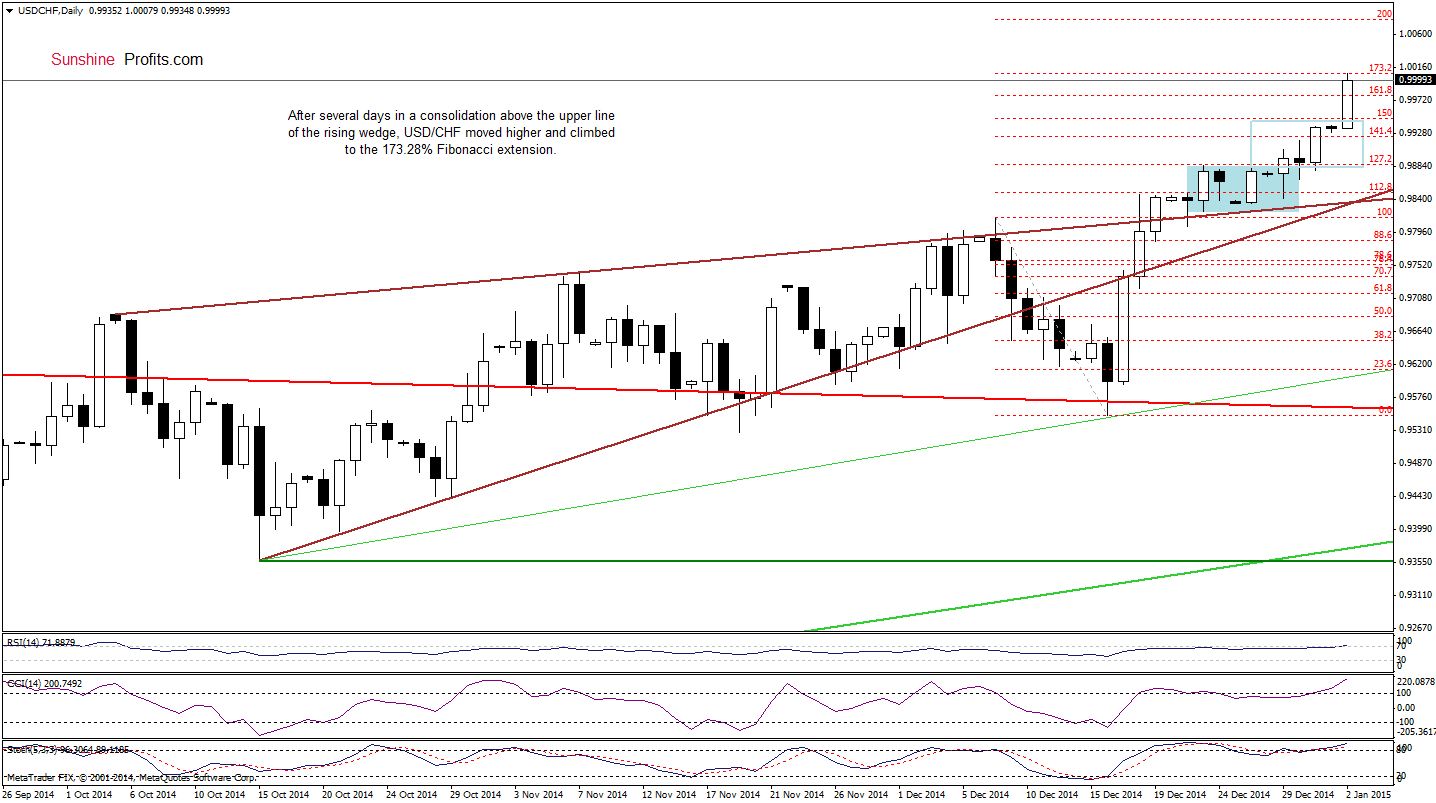Click the 0.93550 price axis value
This screenshot has width=1436, height=803.
point(1414,562)
